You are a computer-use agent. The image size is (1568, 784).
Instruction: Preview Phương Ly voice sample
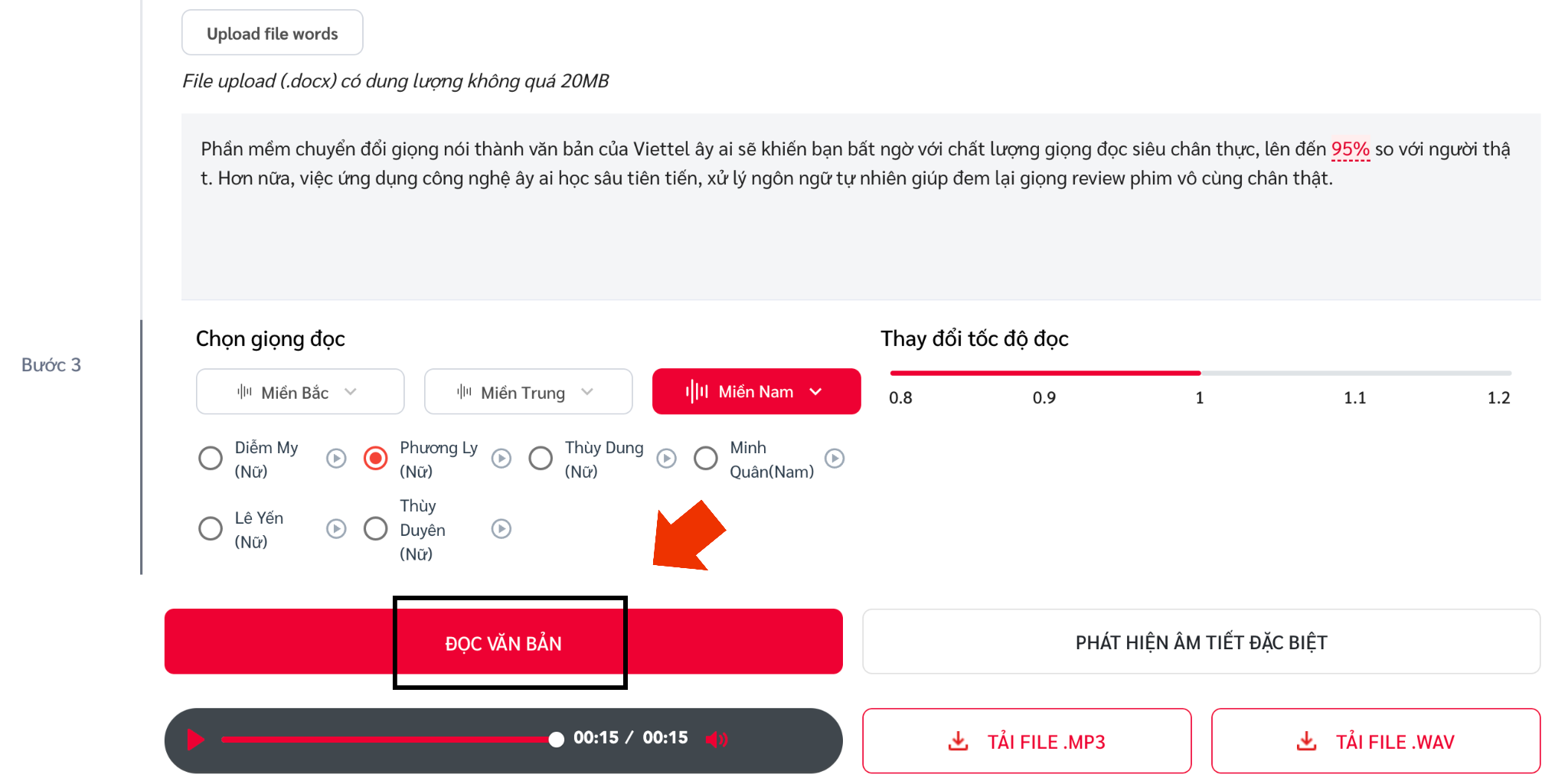(501, 459)
